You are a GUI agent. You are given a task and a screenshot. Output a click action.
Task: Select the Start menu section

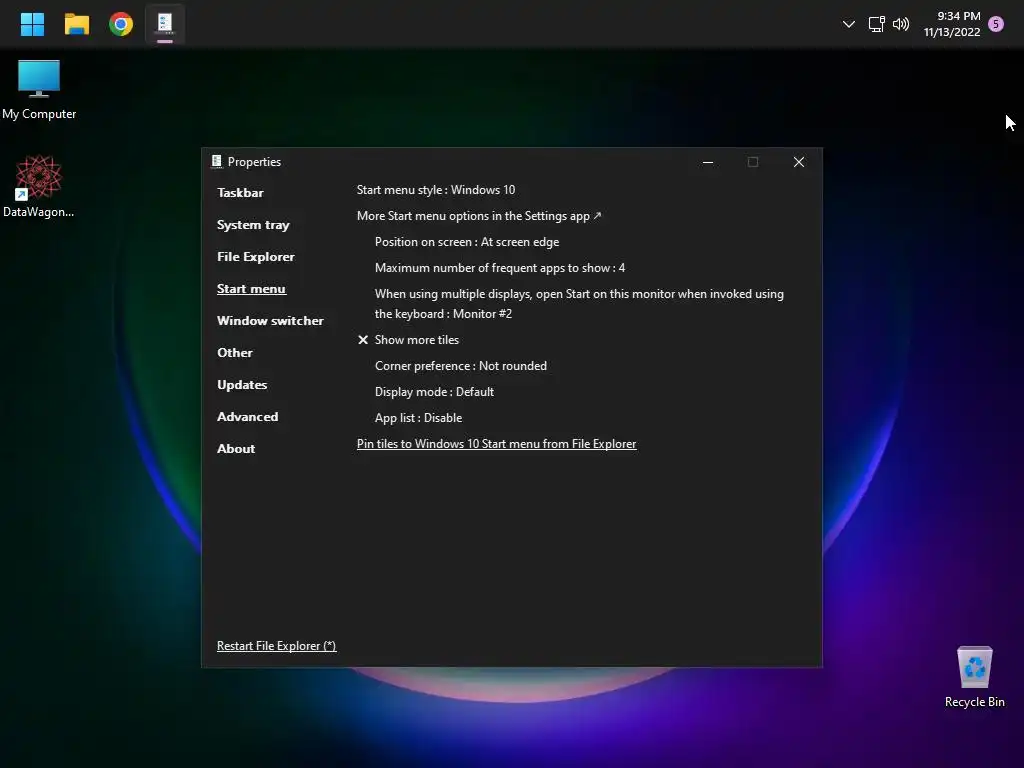click(x=251, y=289)
